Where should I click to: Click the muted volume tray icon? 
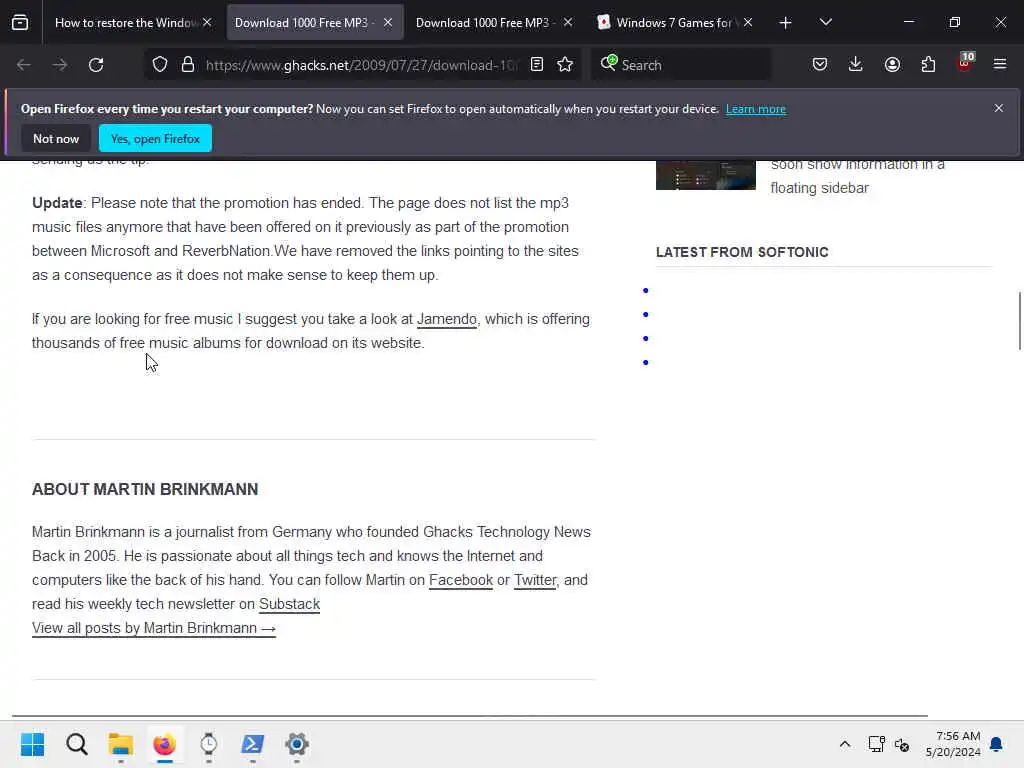pos(902,744)
